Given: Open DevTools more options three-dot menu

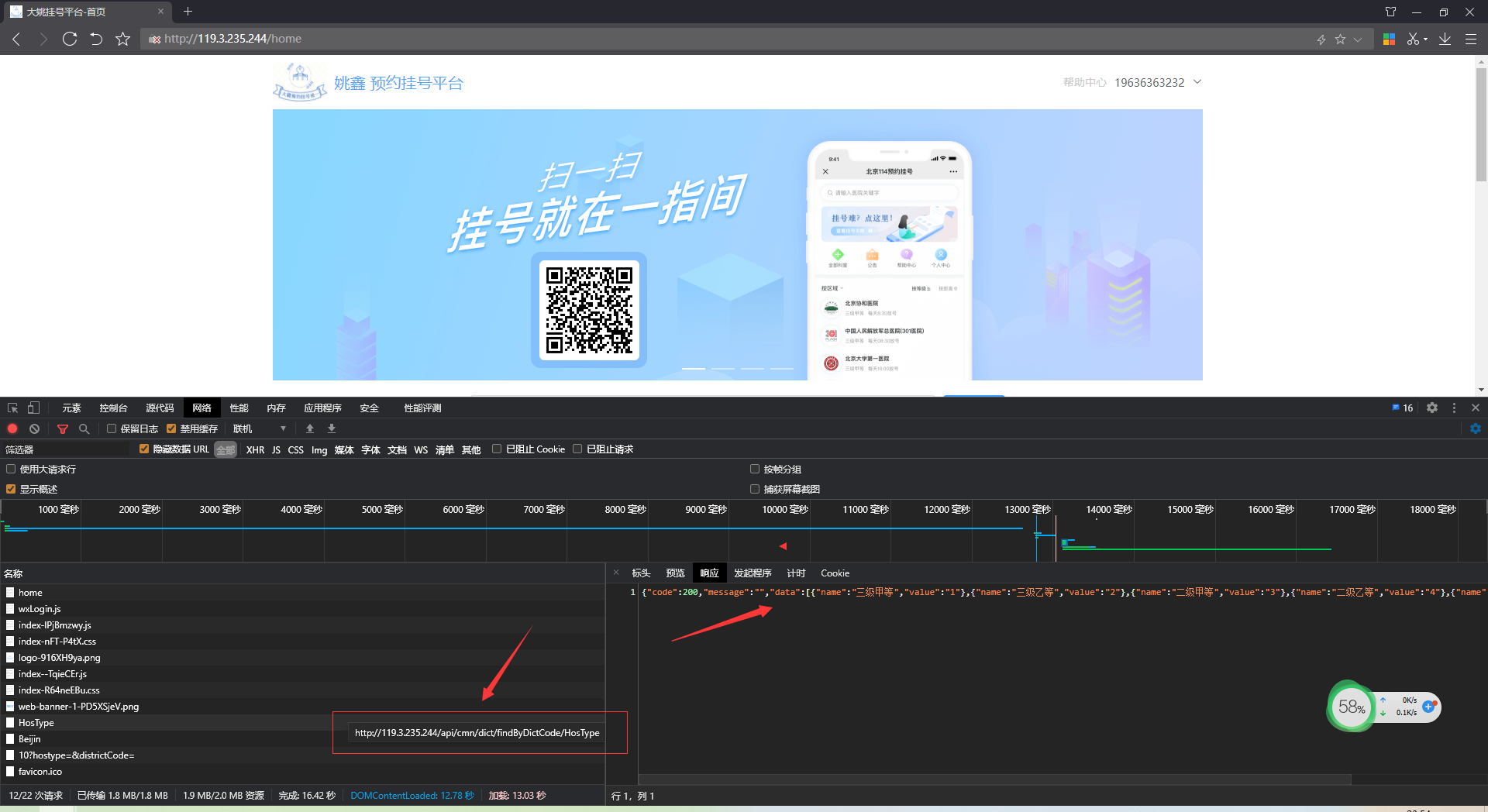Looking at the screenshot, I should pyautogui.click(x=1454, y=408).
